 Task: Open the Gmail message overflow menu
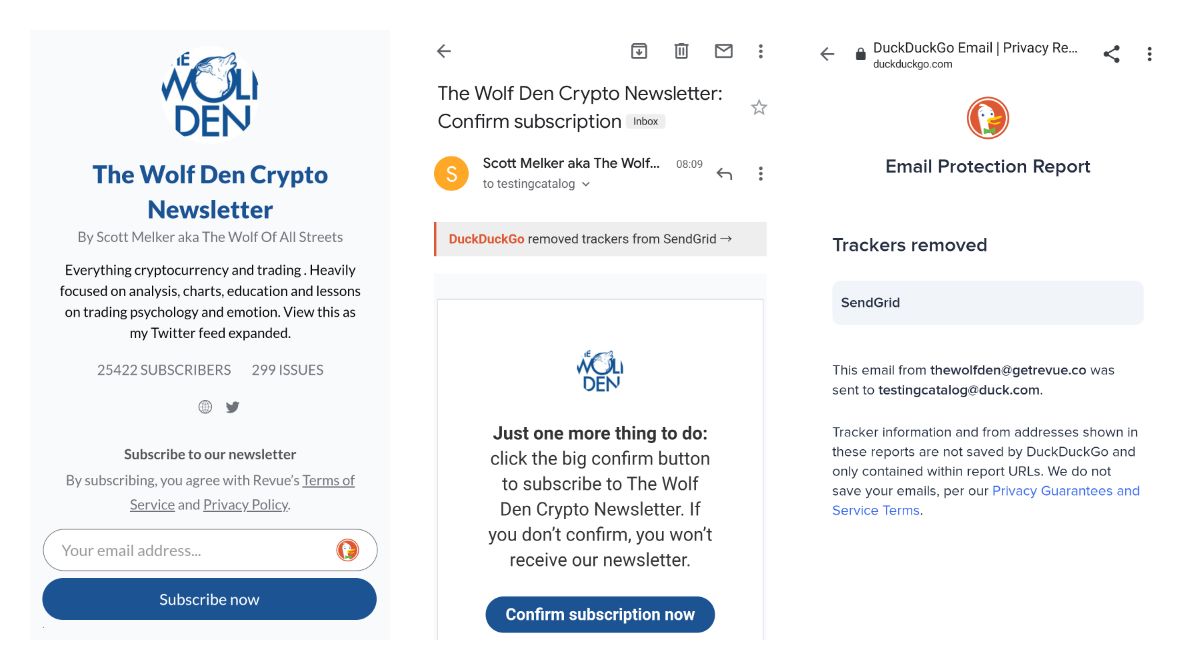761,172
